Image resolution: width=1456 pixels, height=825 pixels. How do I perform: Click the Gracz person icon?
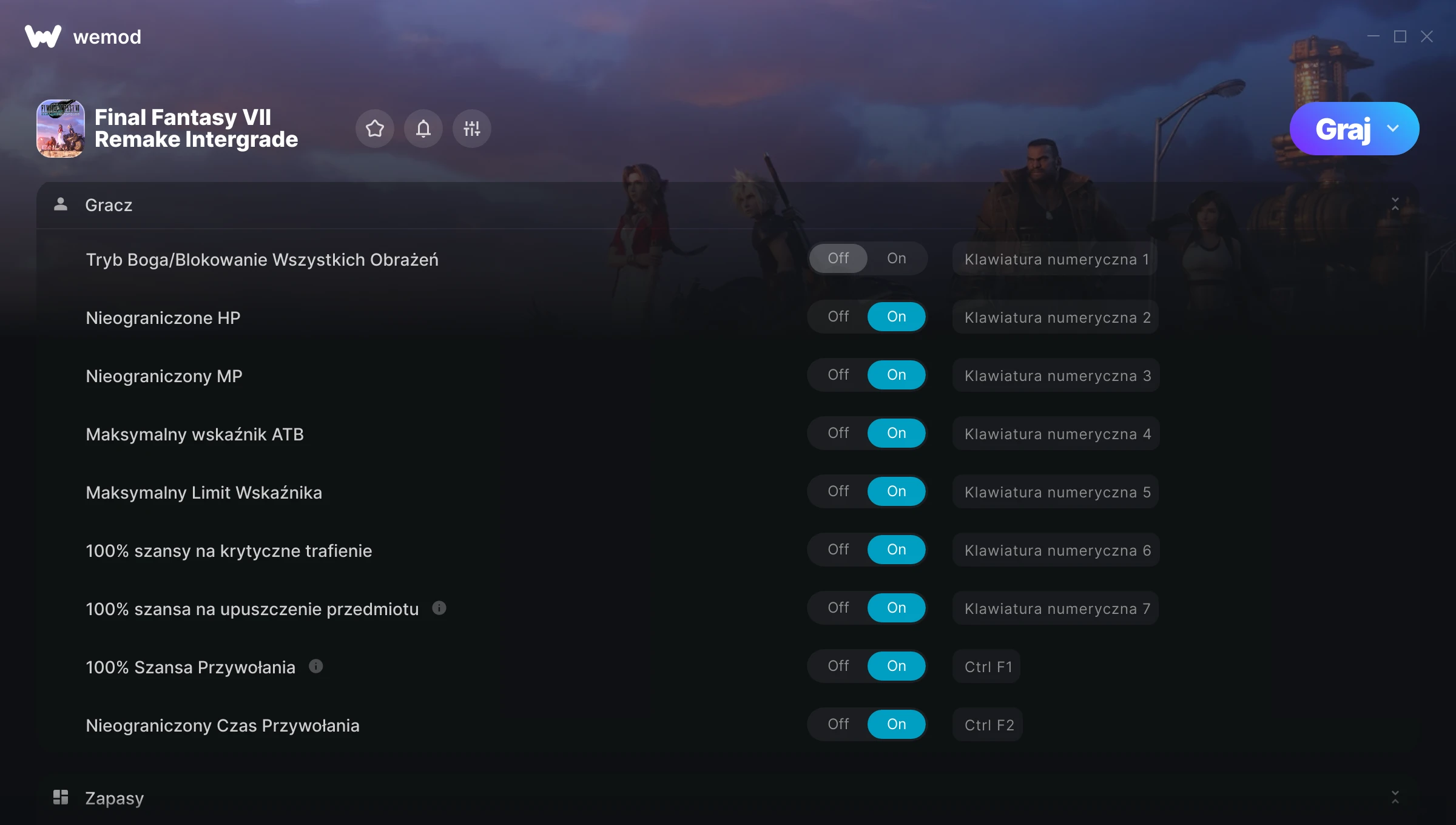61,204
